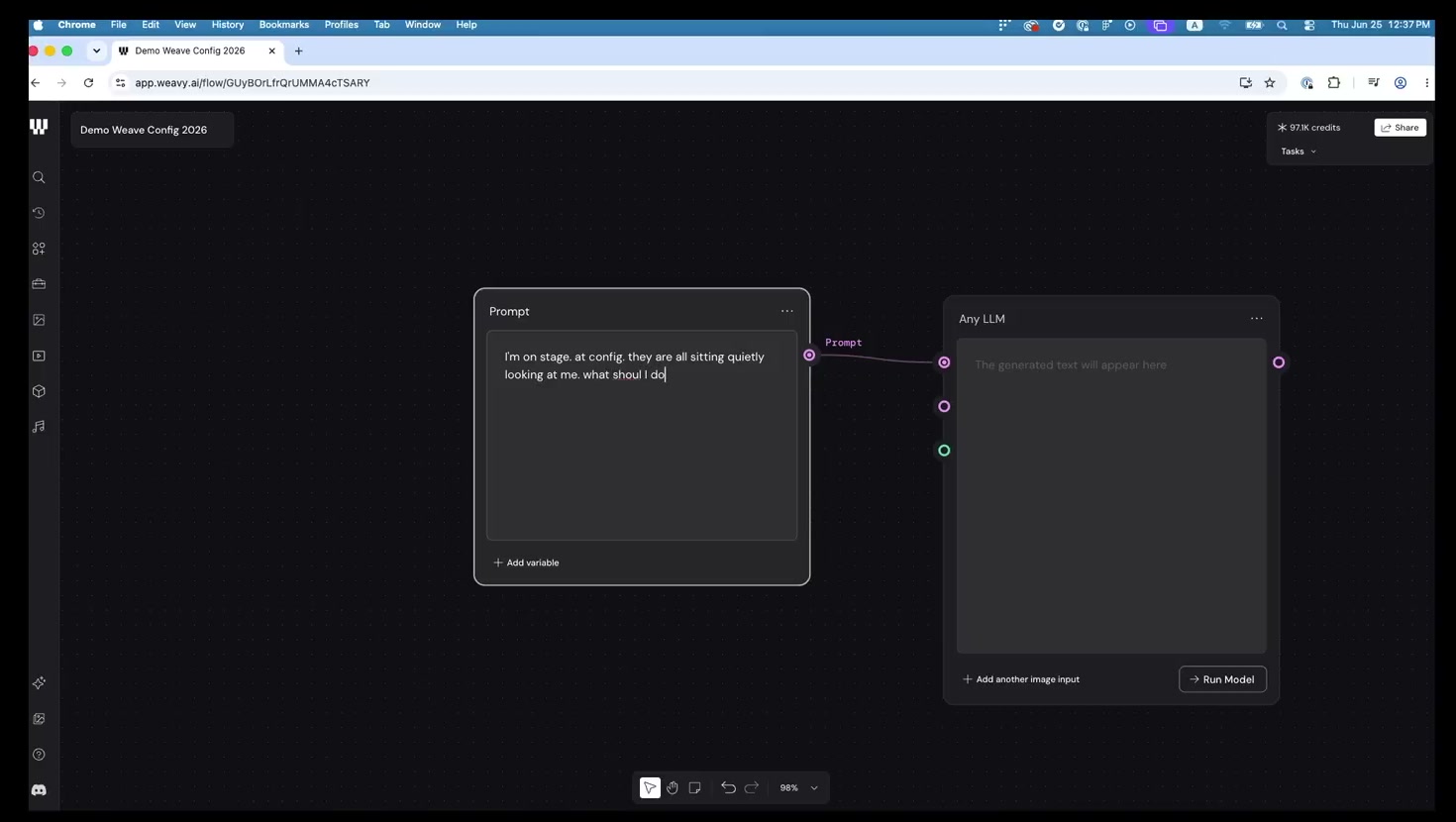Screen dimensions: 1456x822
Task: Open the Bookmarks menu
Action: [x=284, y=25]
